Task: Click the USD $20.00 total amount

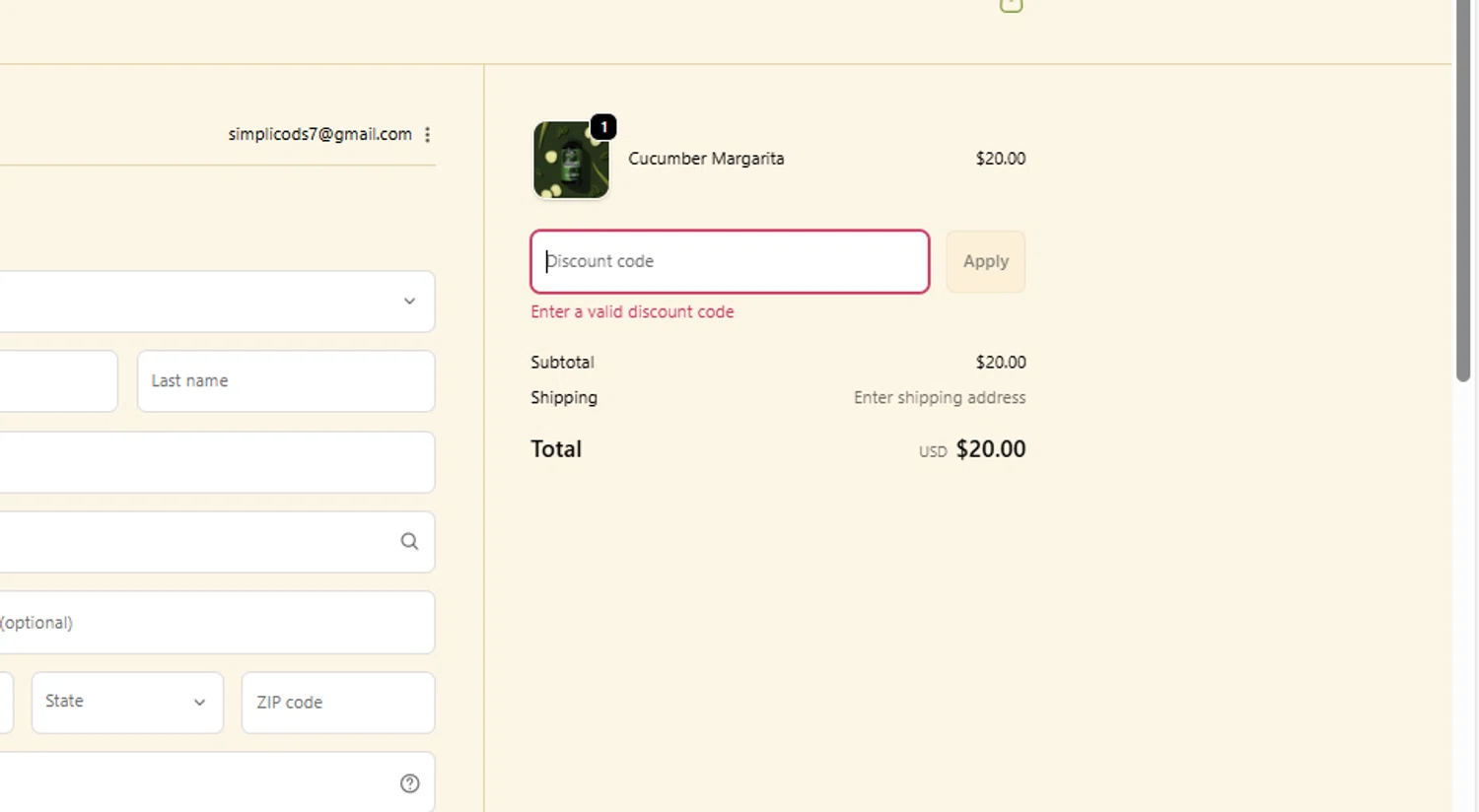Action: (x=972, y=449)
